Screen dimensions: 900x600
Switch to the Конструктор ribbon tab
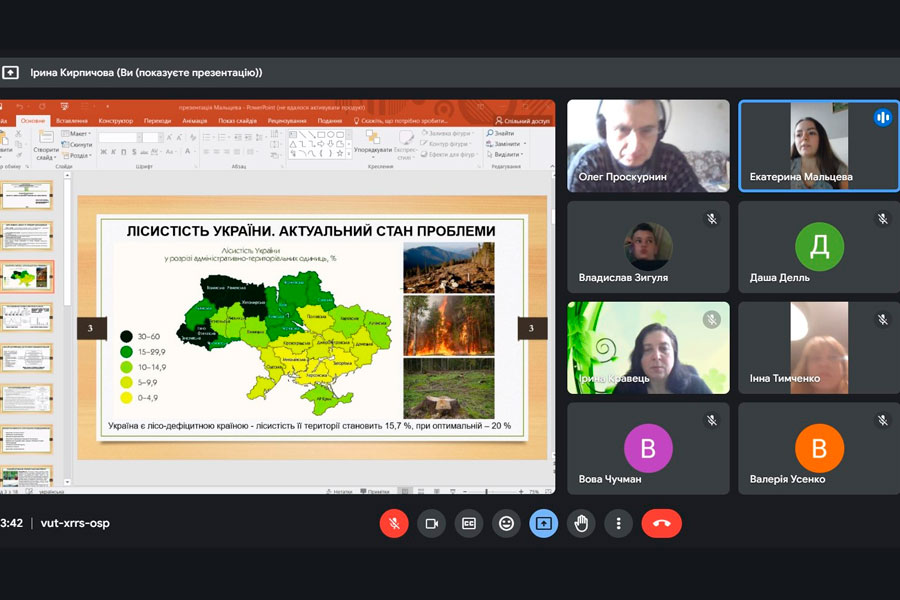[115, 121]
